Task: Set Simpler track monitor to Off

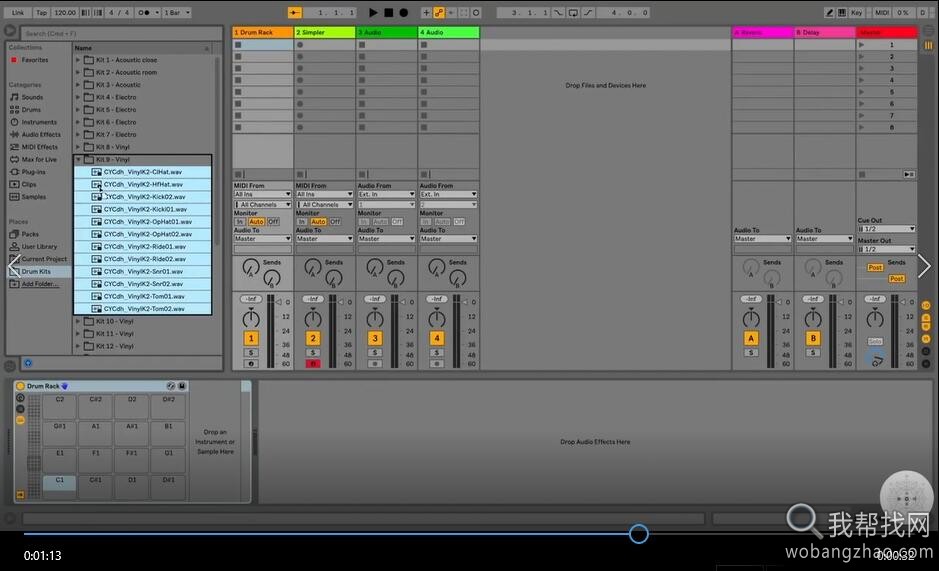Action: point(335,222)
